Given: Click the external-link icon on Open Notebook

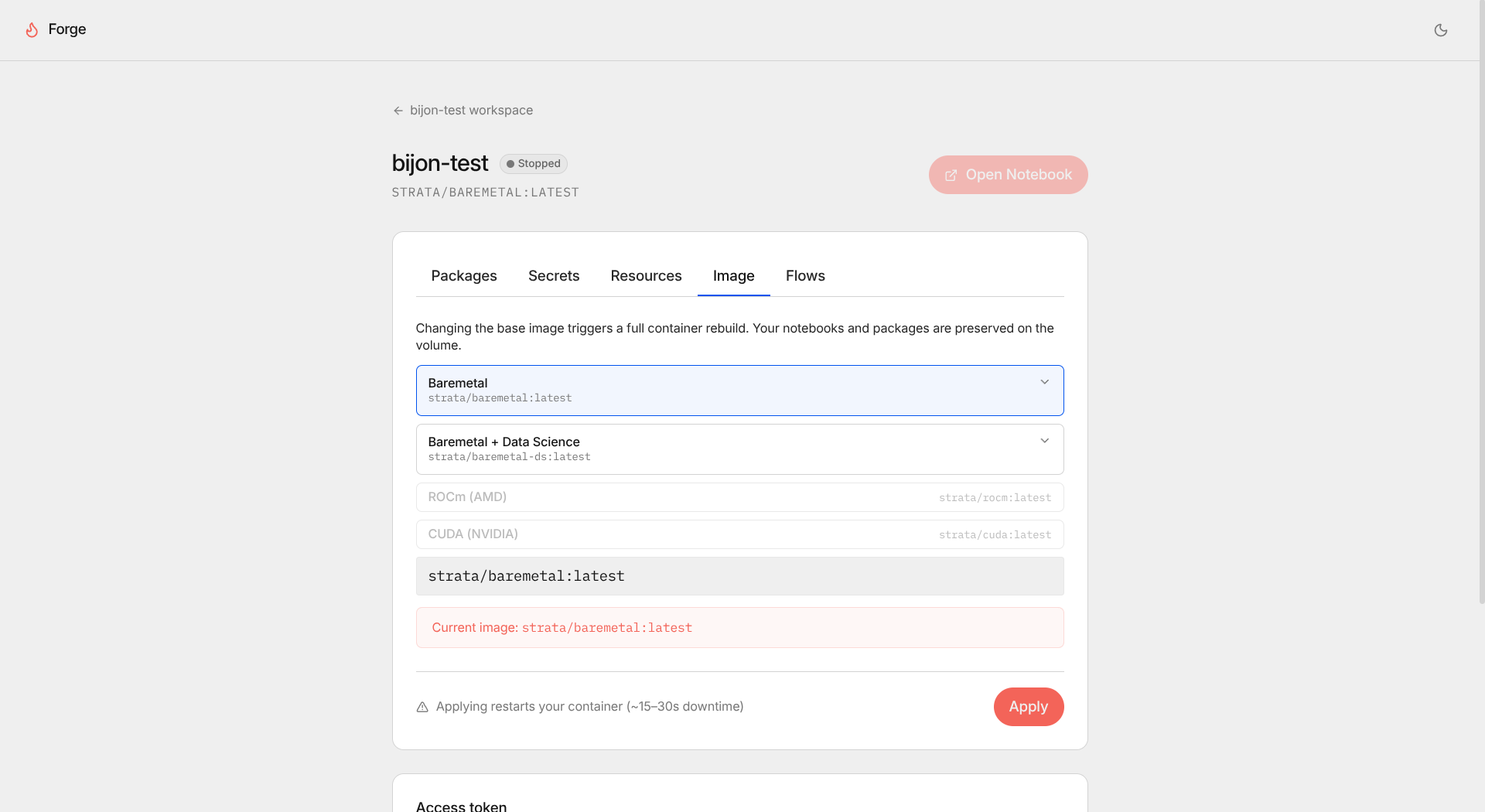Looking at the screenshot, I should 951,176.
